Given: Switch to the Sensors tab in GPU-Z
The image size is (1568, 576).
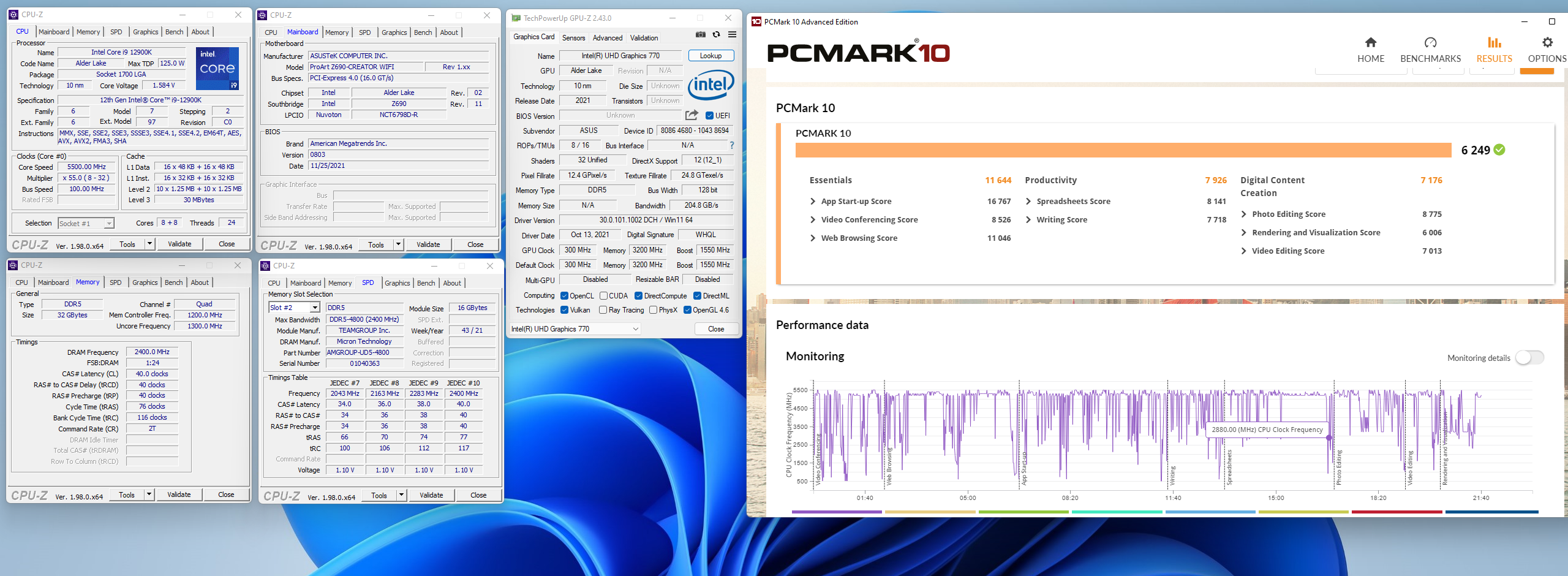Looking at the screenshot, I should (573, 38).
